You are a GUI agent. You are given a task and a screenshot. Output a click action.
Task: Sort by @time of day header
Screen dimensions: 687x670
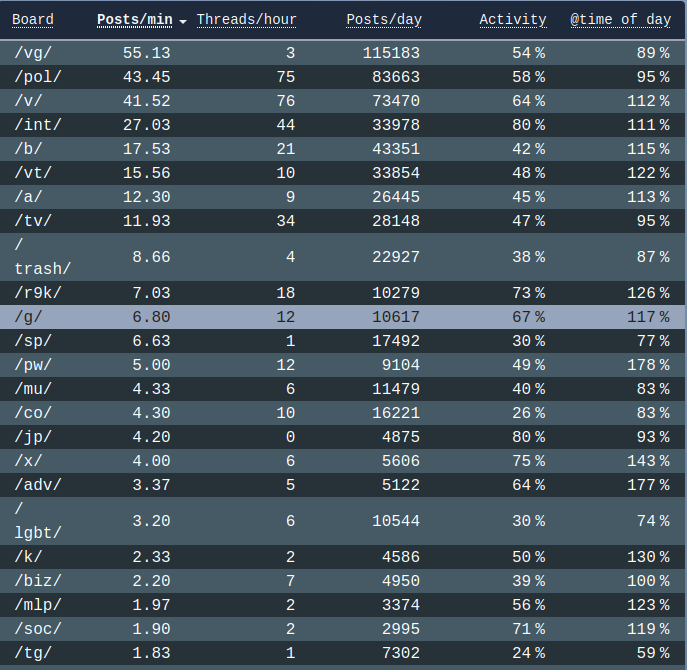[x=620, y=19]
